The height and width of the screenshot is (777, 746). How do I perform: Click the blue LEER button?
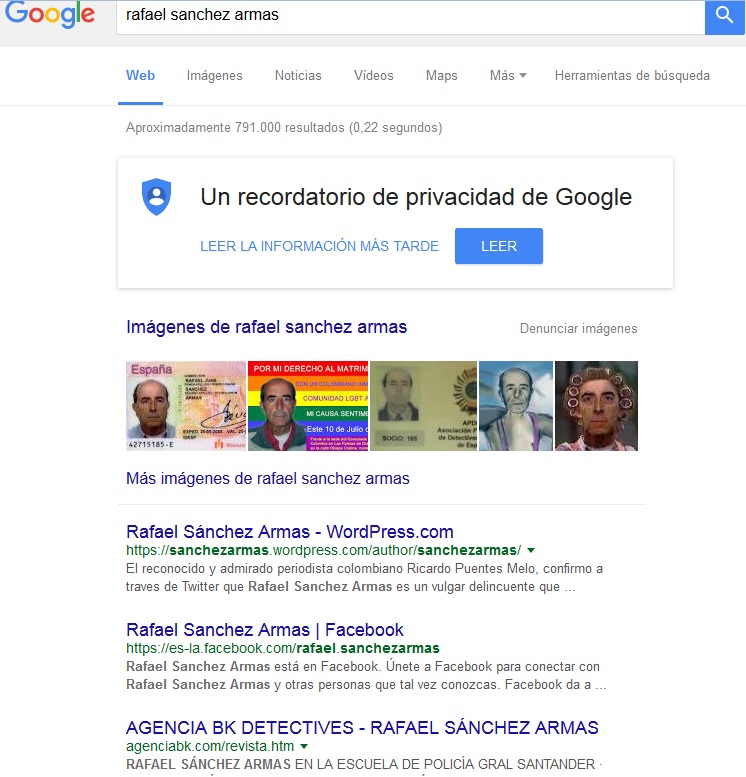pyautogui.click(x=499, y=246)
